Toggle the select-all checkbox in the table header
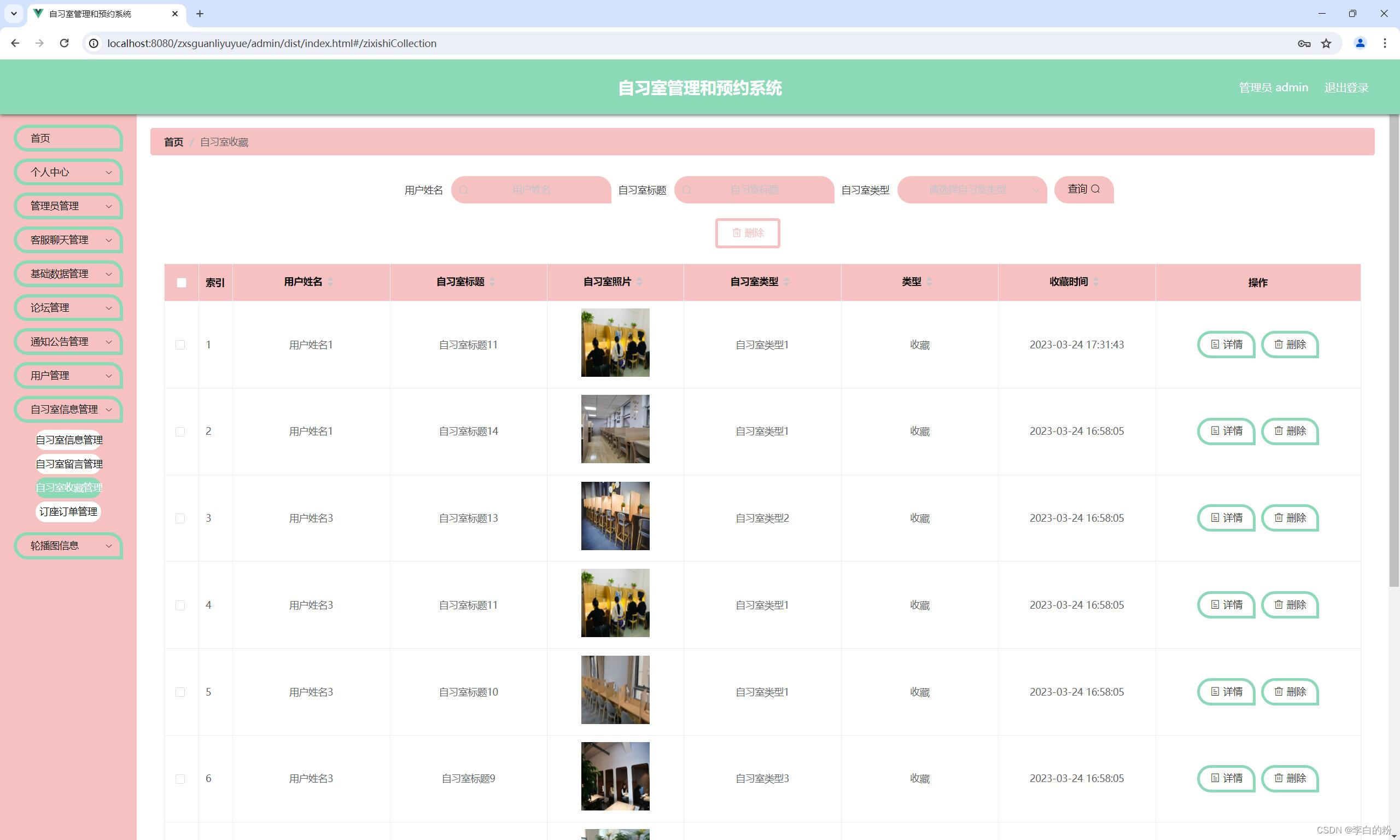 point(182,282)
